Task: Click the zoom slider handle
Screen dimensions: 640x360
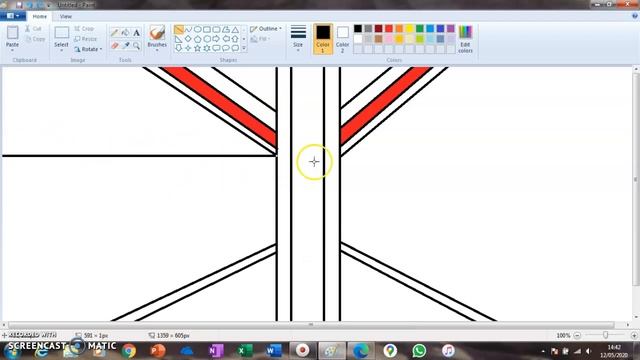Action: [606, 335]
